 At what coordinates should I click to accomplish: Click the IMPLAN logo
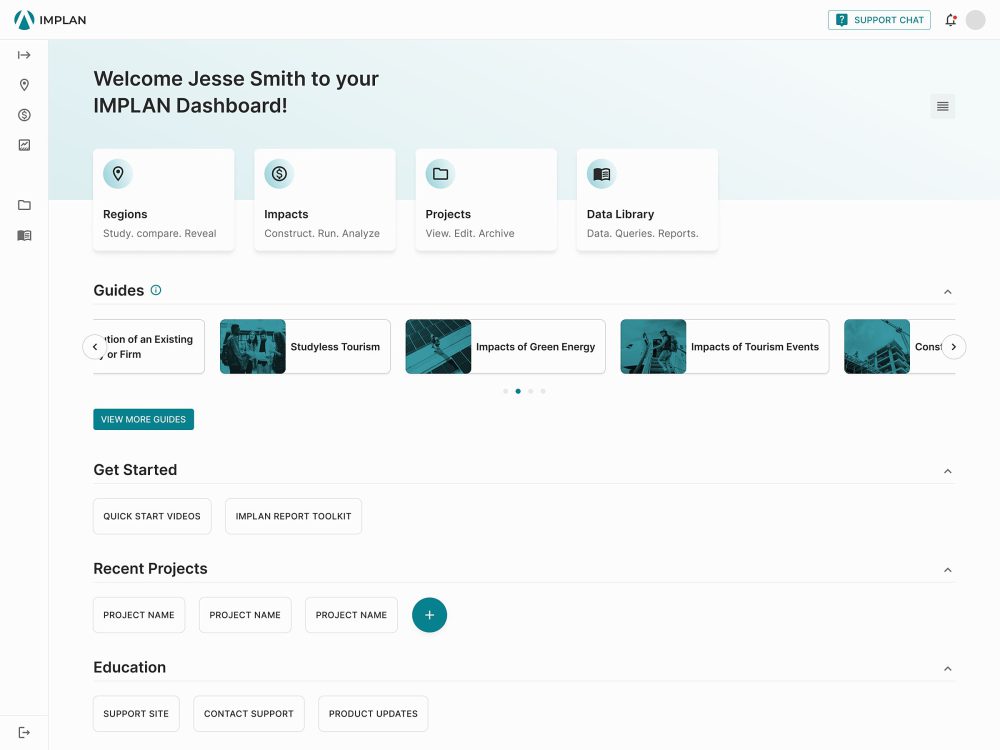coord(50,20)
